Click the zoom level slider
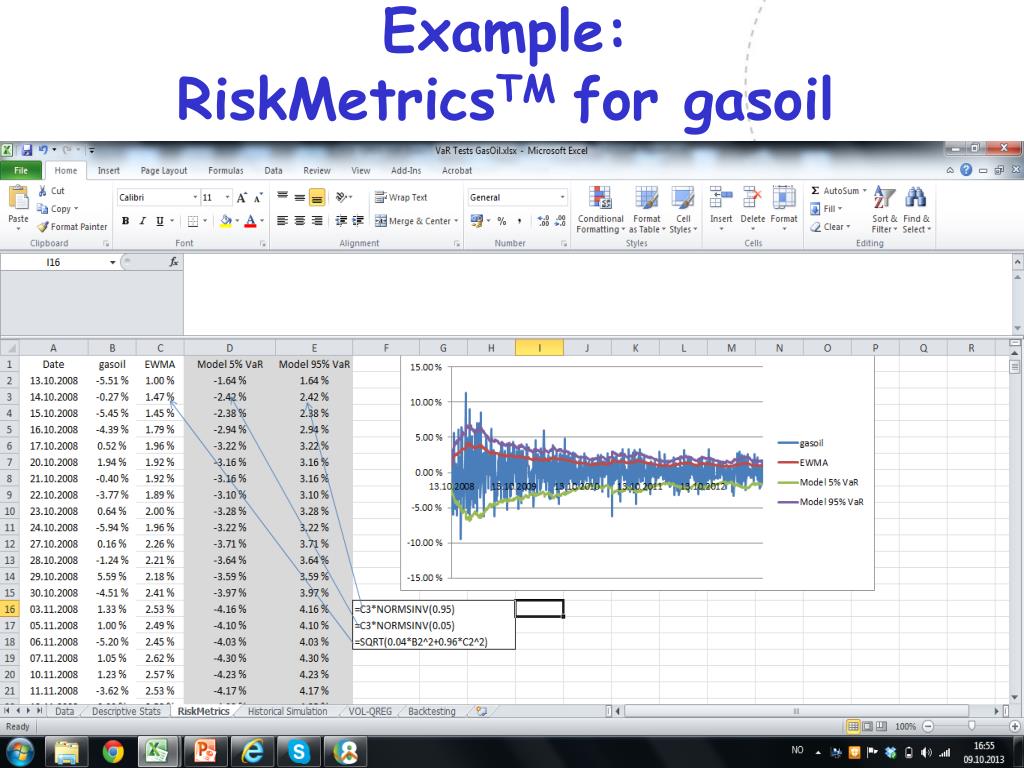 pos(971,726)
